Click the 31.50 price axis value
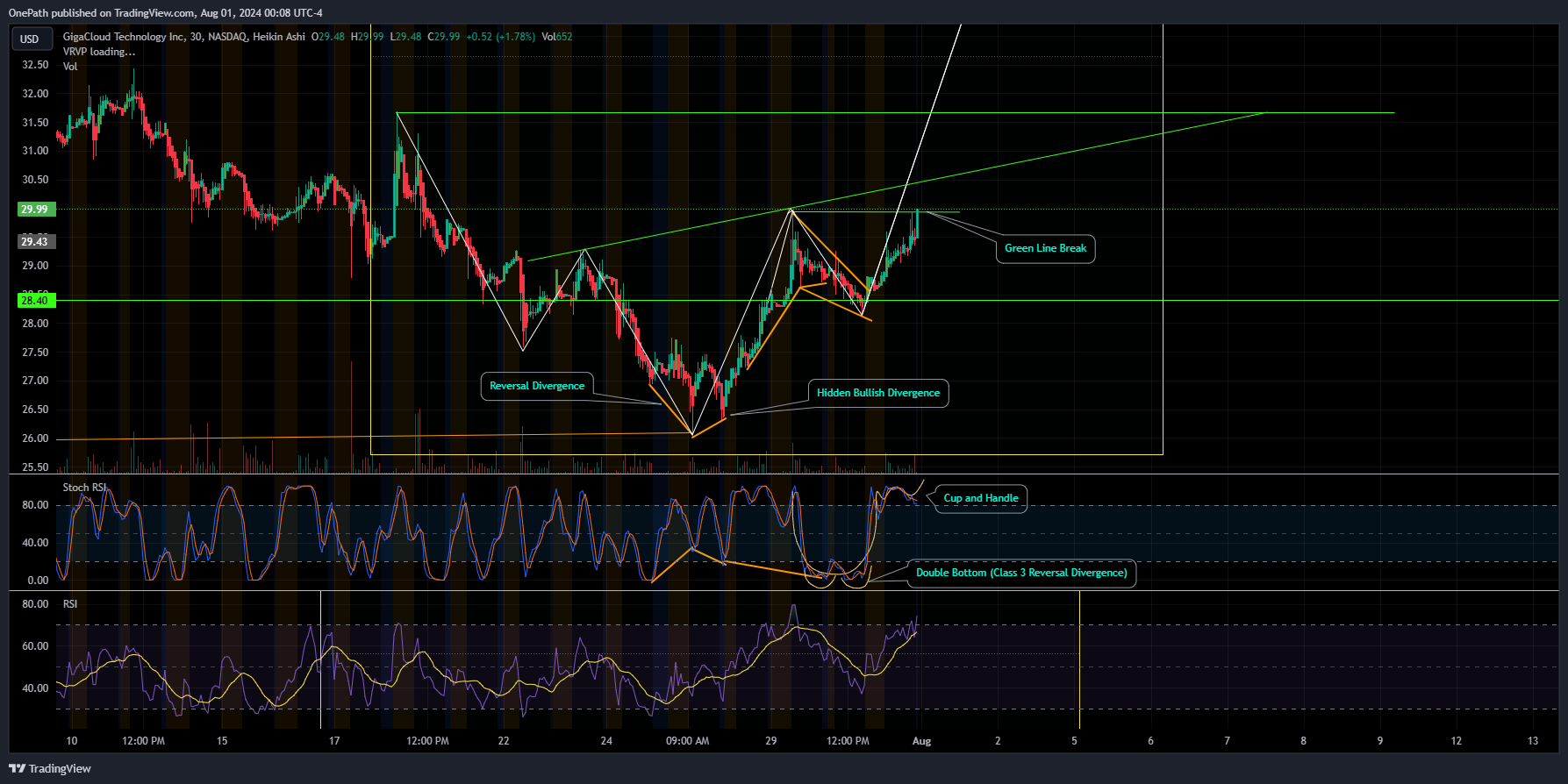1568x784 pixels. [35, 123]
